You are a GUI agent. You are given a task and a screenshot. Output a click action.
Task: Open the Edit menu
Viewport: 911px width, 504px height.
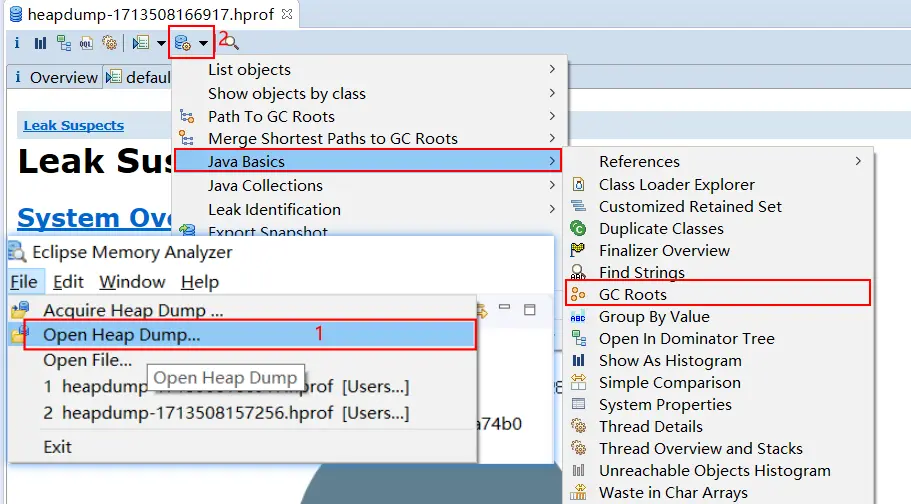(69, 282)
